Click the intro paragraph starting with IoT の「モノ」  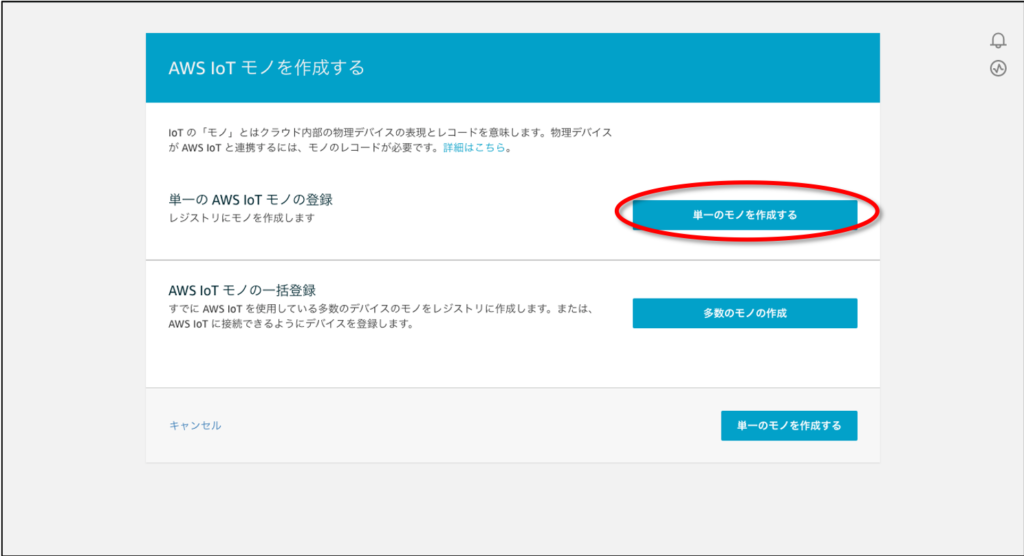point(390,133)
